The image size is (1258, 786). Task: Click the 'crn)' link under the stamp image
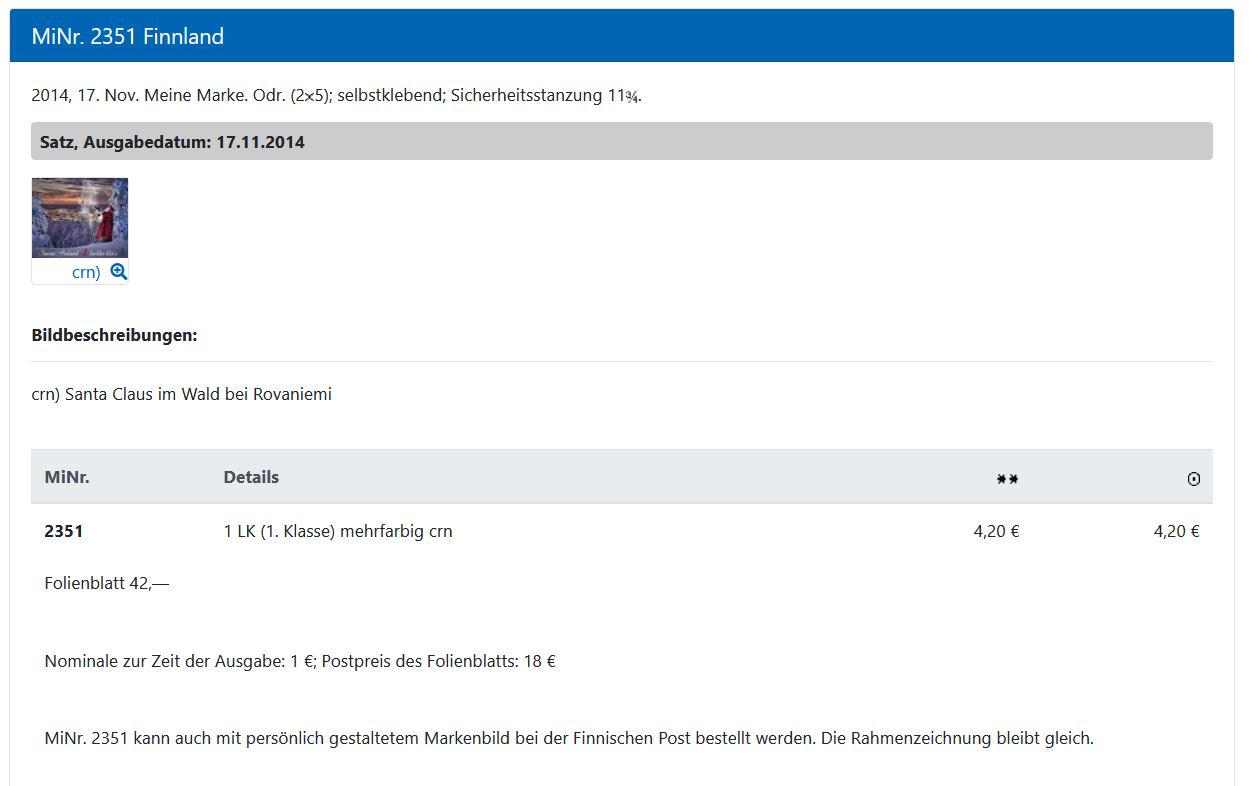tap(86, 272)
